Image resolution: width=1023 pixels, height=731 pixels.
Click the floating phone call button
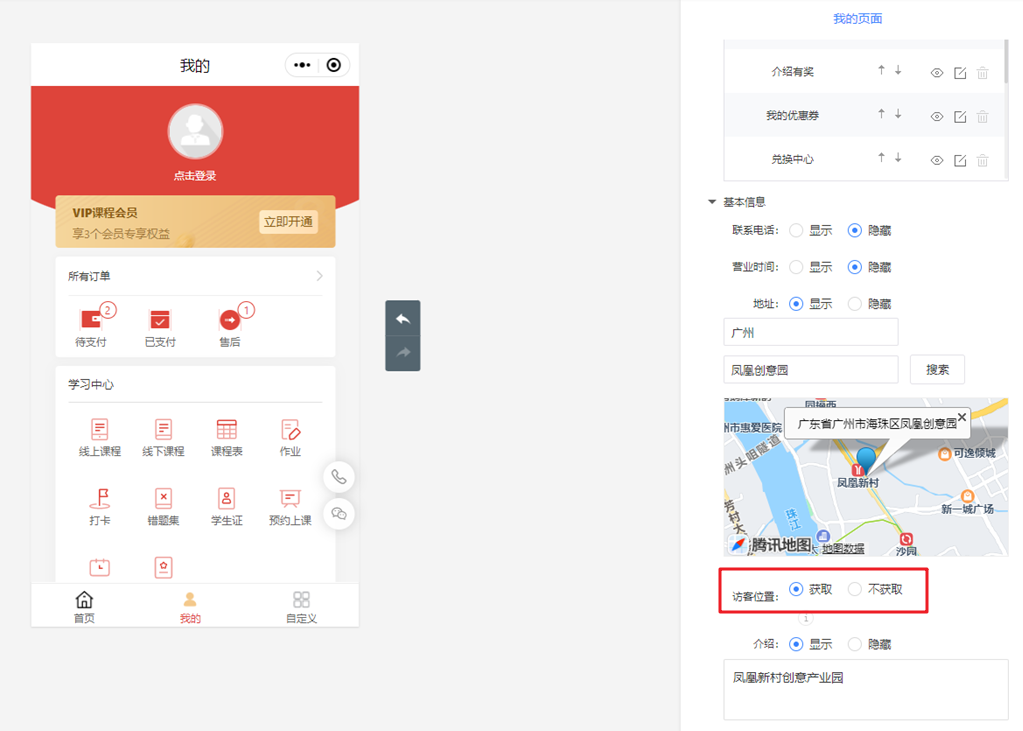click(x=339, y=477)
